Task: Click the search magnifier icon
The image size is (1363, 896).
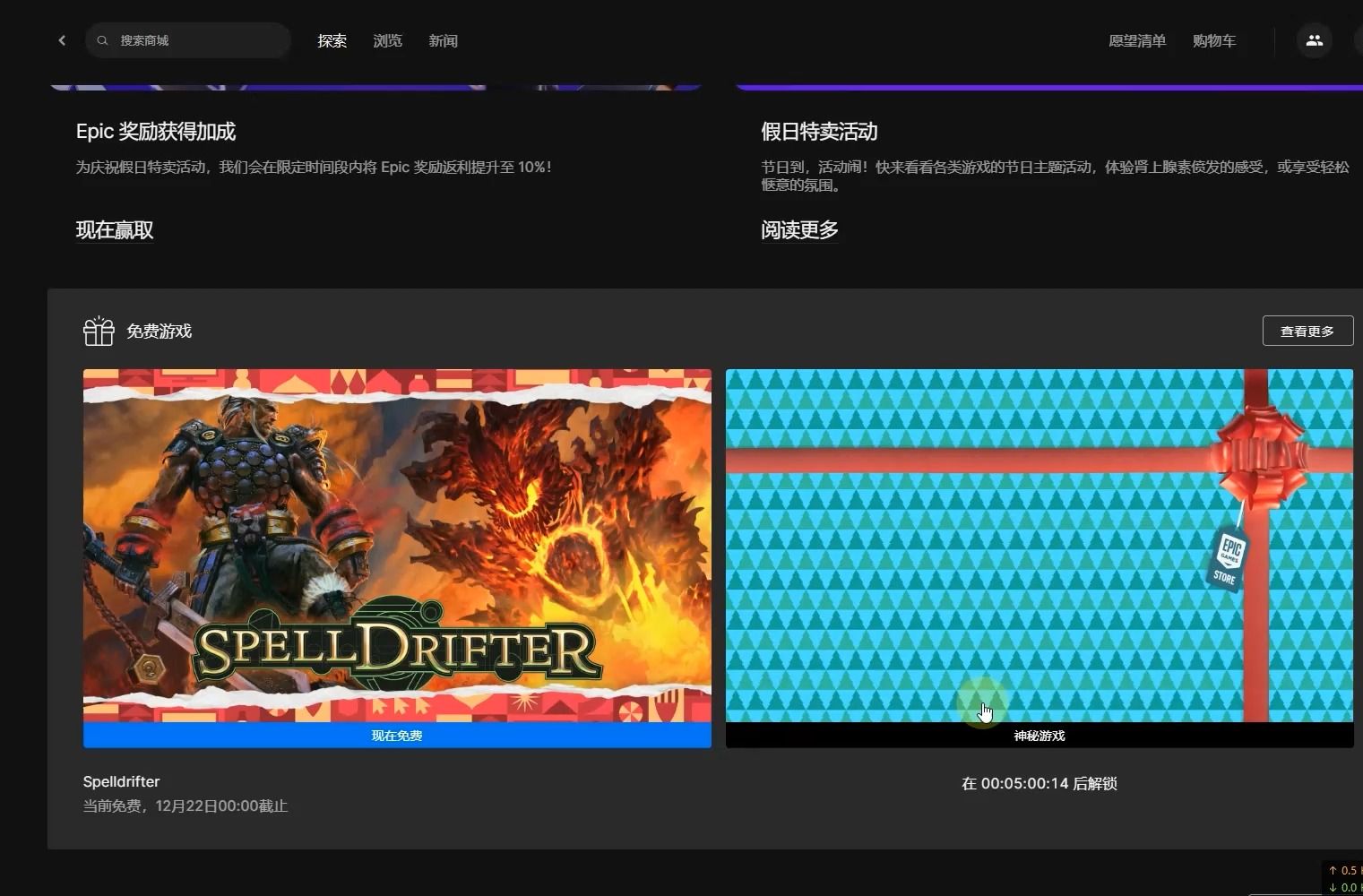Action: (x=102, y=40)
